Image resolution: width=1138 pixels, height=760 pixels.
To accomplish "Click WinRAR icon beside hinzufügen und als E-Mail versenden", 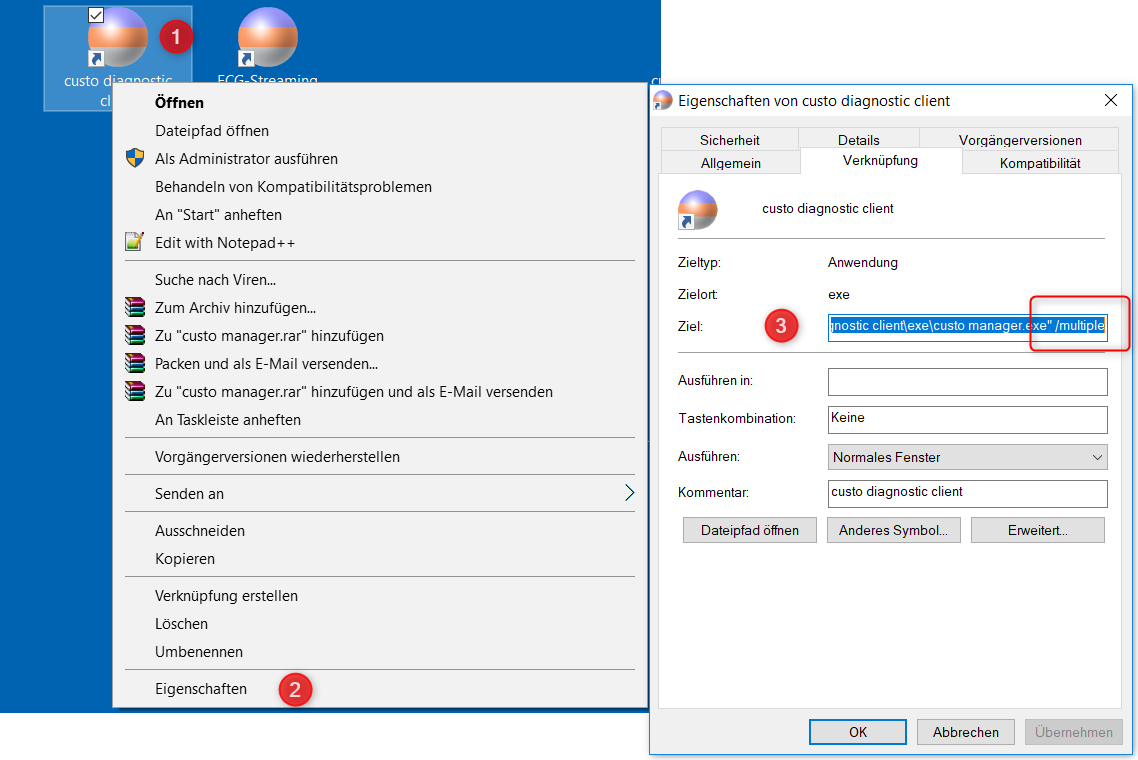I will point(135,391).
